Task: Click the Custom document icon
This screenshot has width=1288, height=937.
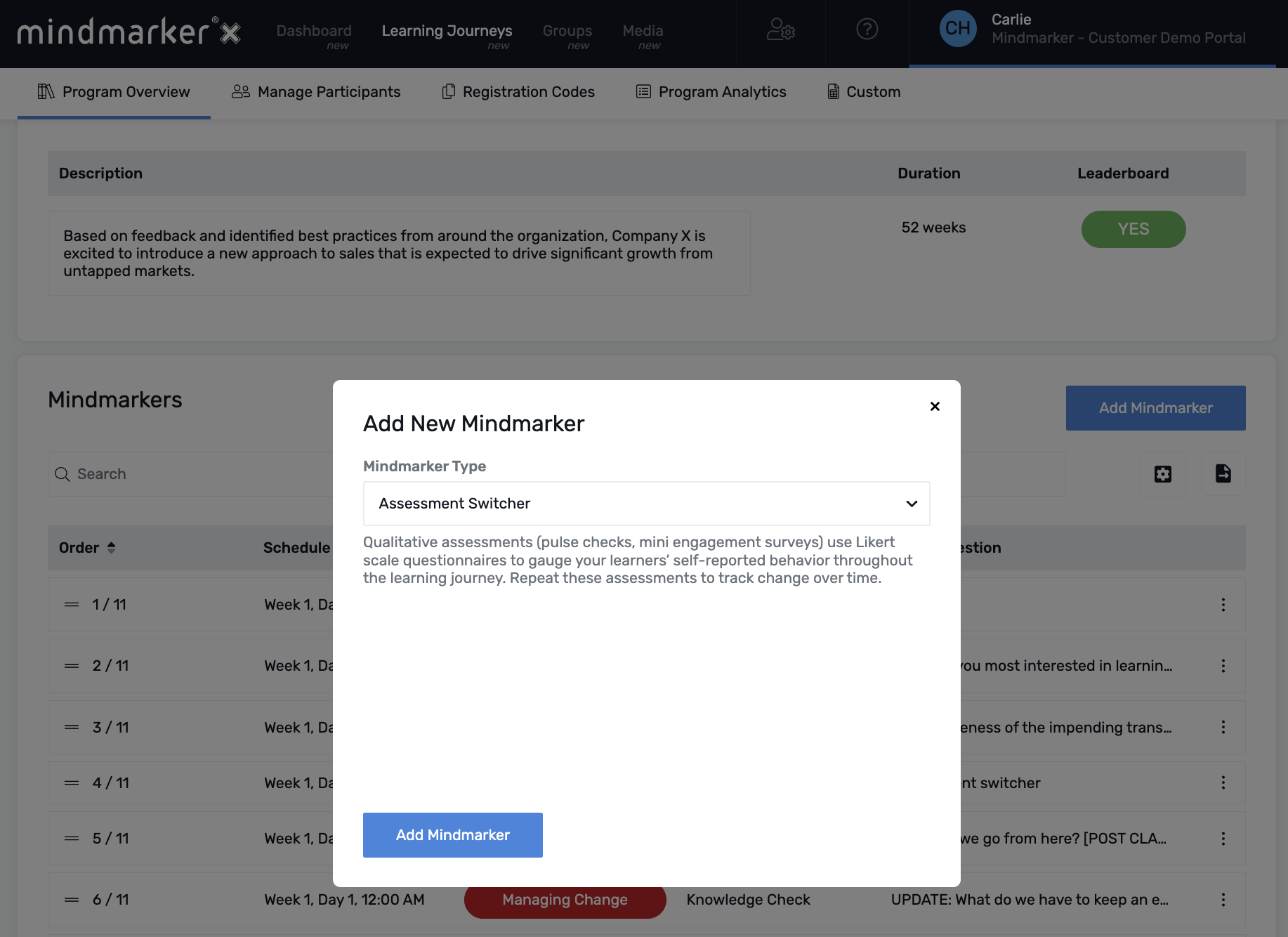Action: 834,91
